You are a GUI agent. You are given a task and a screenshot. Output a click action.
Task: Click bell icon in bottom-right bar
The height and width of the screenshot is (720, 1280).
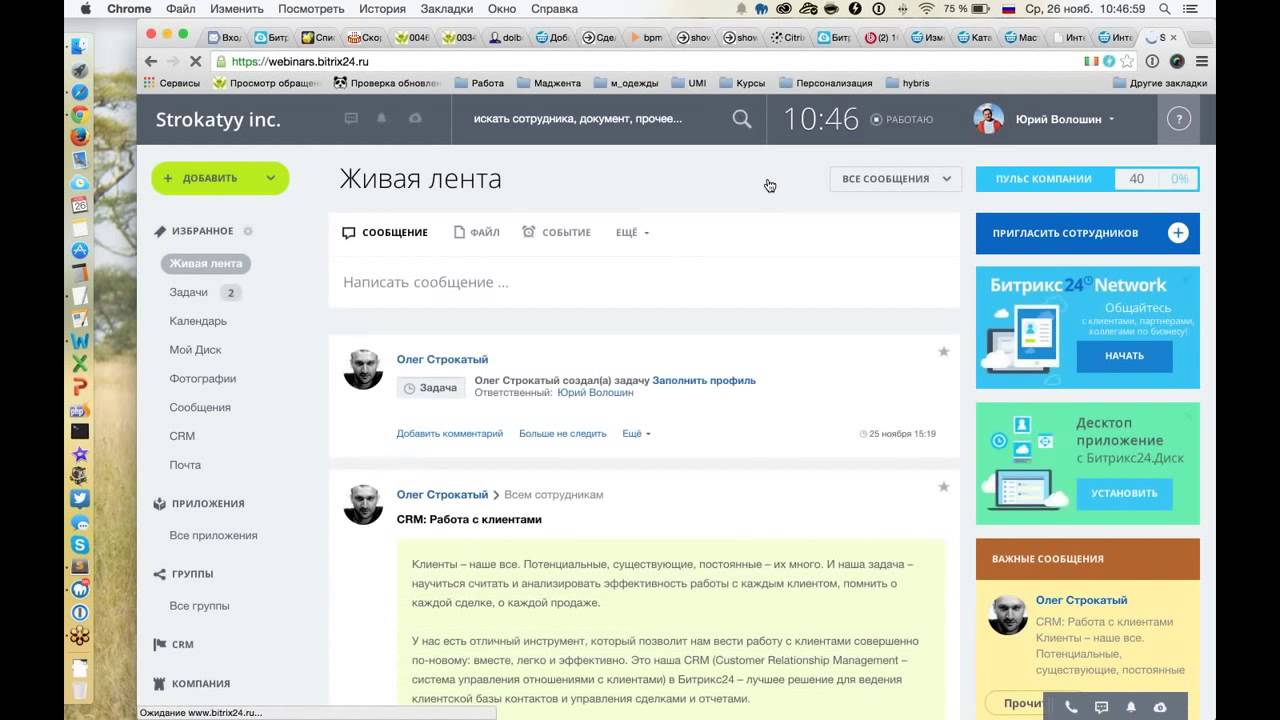[x=1131, y=707]
